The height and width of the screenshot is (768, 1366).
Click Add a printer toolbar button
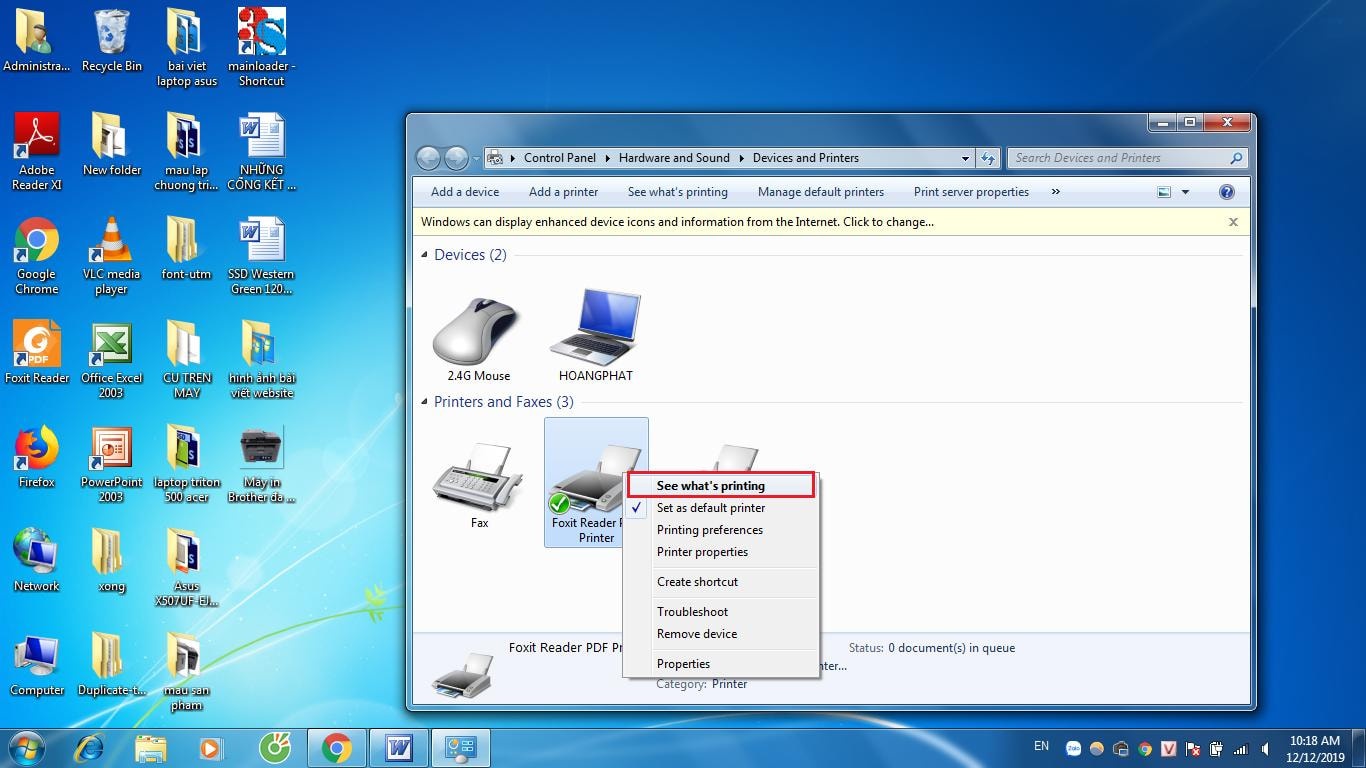point(563,192)
